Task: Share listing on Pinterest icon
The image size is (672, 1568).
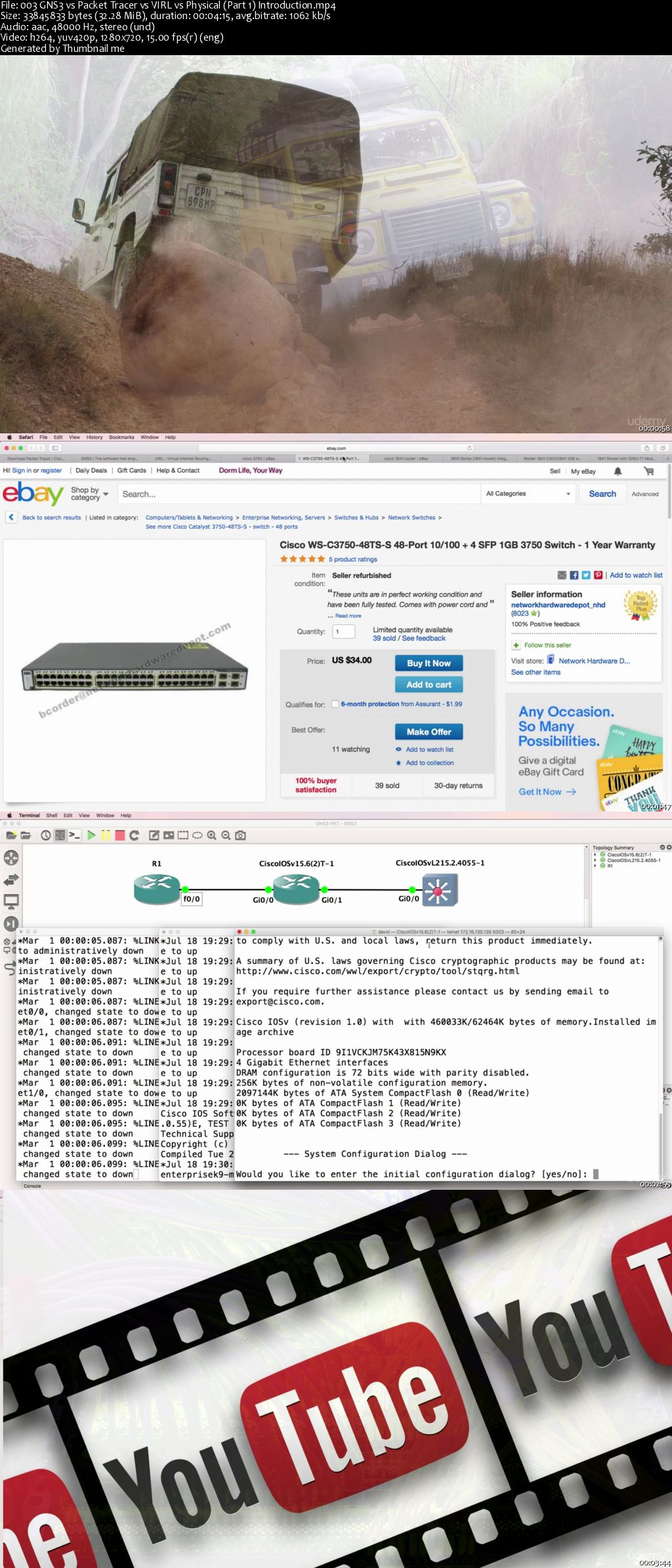Action: tap(598, 575)
